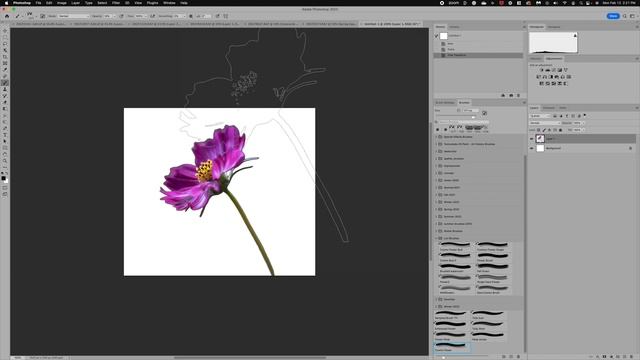Toggle airbrush-style build-up in options bar

coord(153,16)
